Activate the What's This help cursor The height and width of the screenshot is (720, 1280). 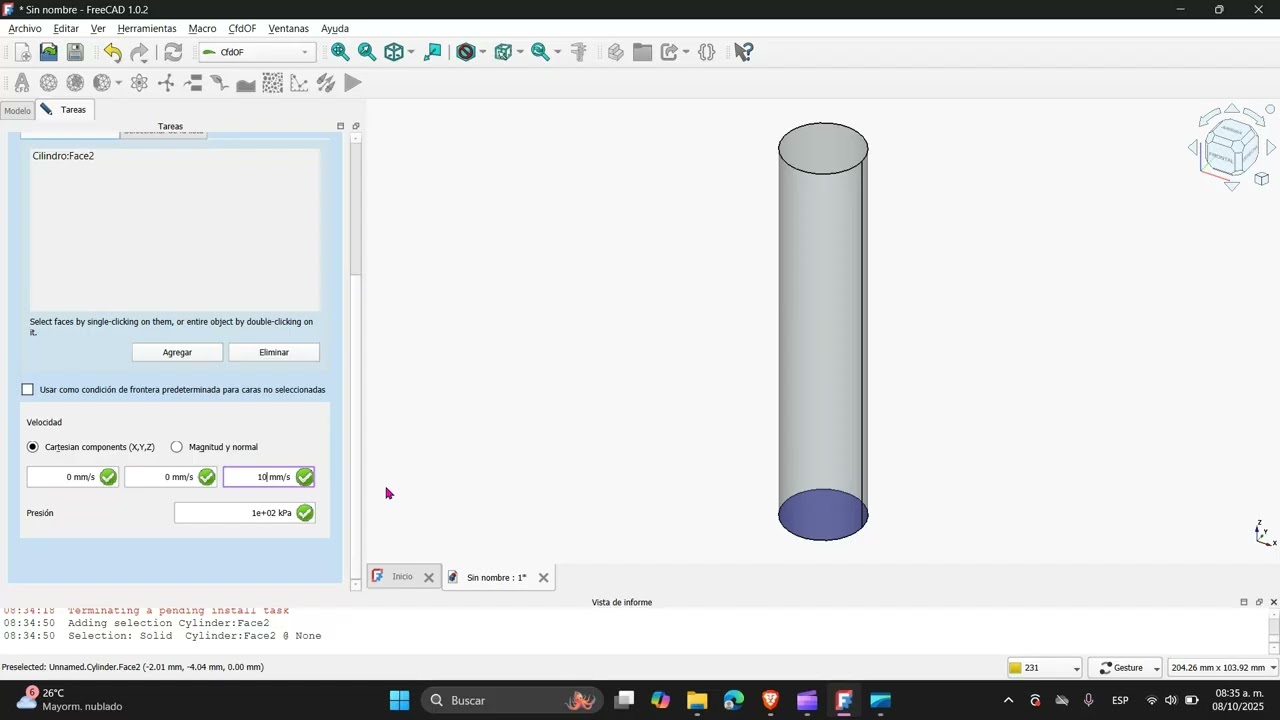[743, 52]
